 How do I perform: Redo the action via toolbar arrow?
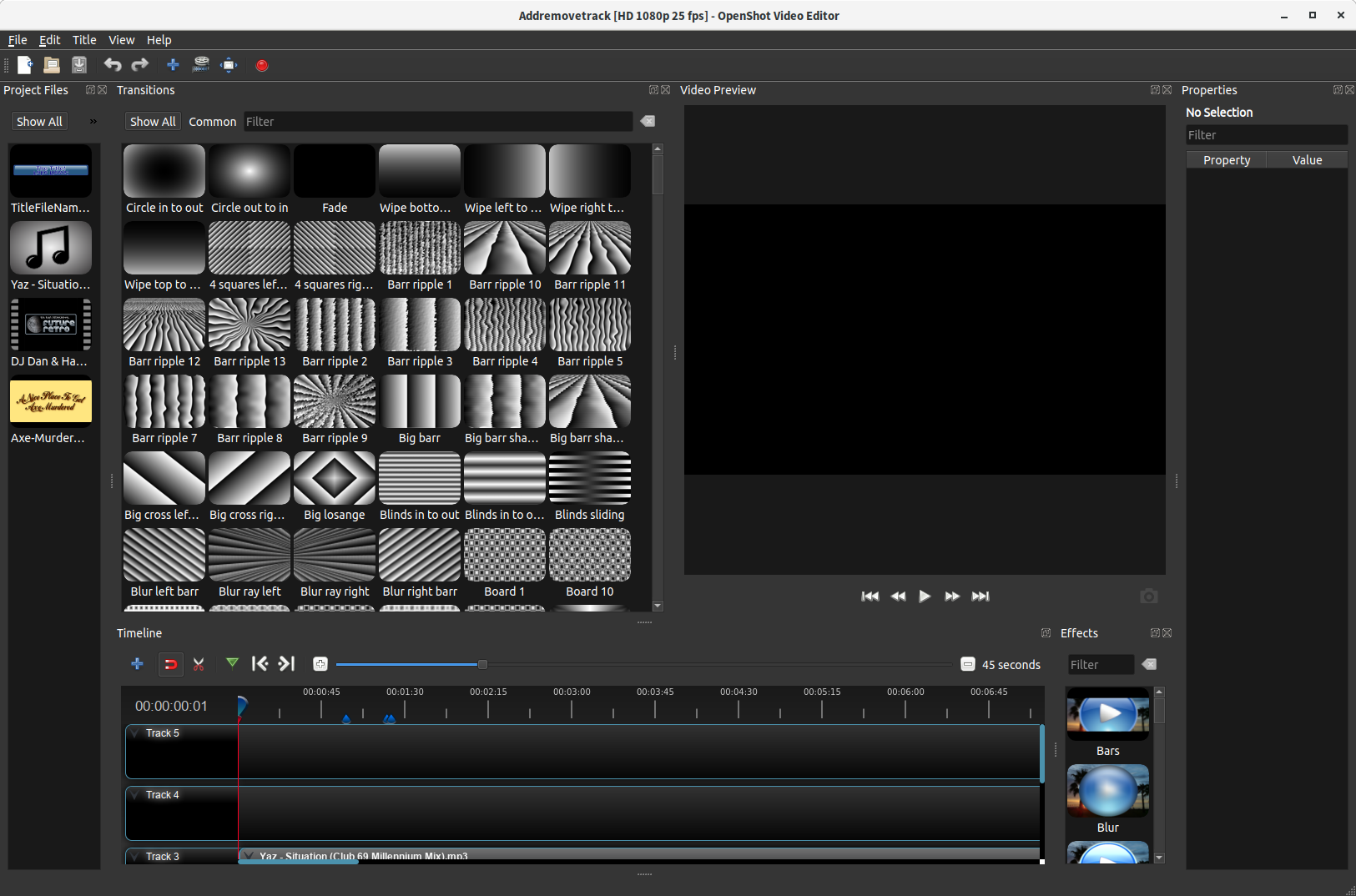(140, 65)
